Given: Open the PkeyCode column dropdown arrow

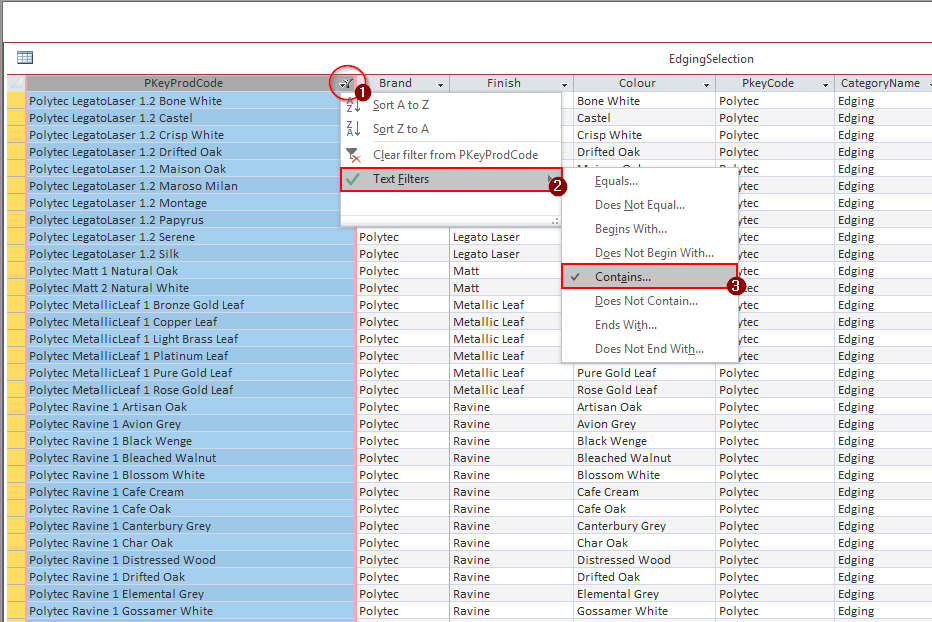Looking at the screenshot, I should pyautogui.click(x=825, y=84).
